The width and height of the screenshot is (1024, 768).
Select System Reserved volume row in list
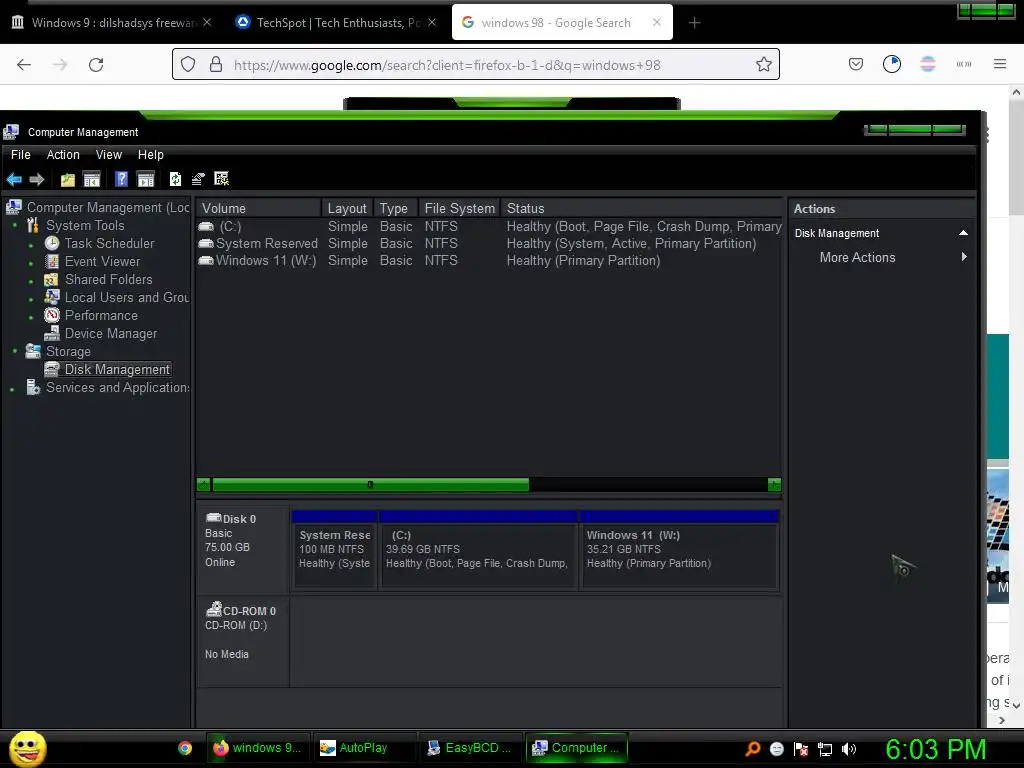pyautogui.click(x=489, y=244)
